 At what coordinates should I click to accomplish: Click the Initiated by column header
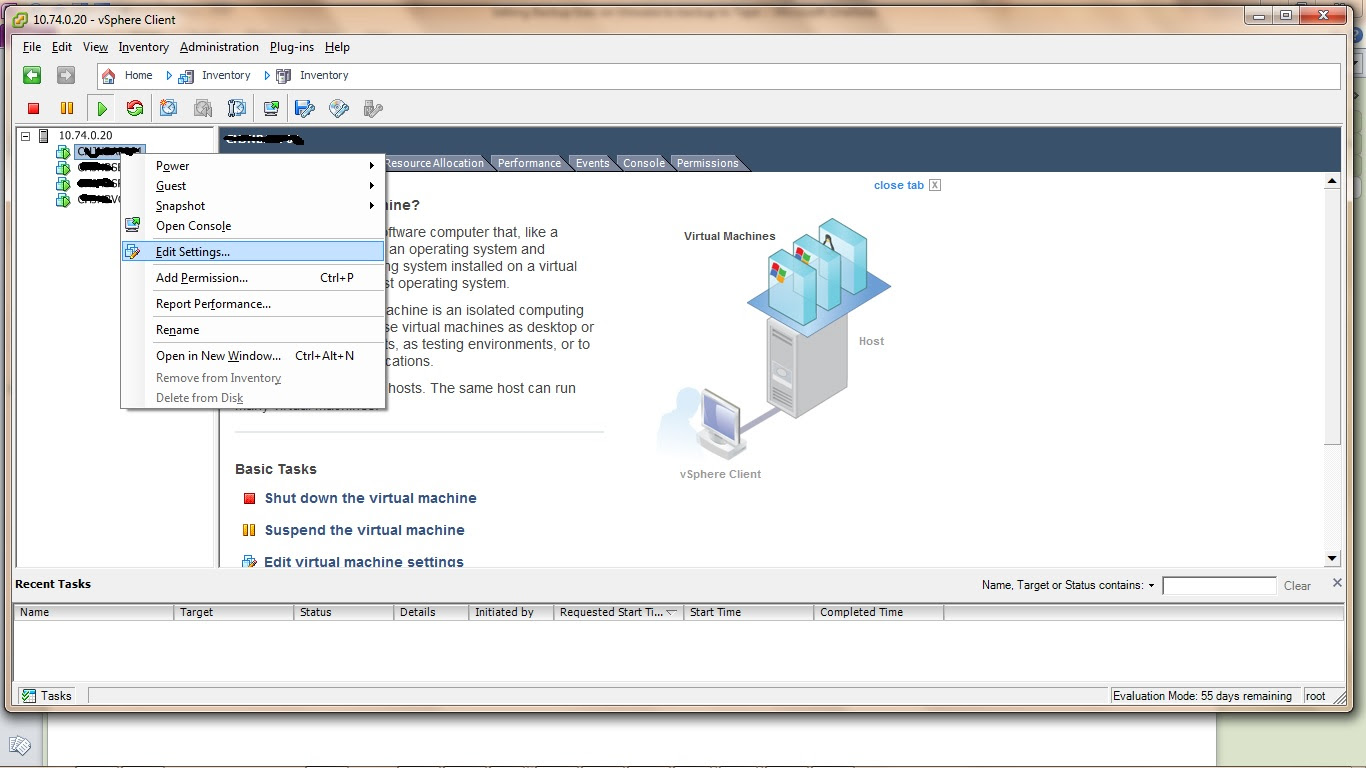pyautogui.click(x=511, y=612)
